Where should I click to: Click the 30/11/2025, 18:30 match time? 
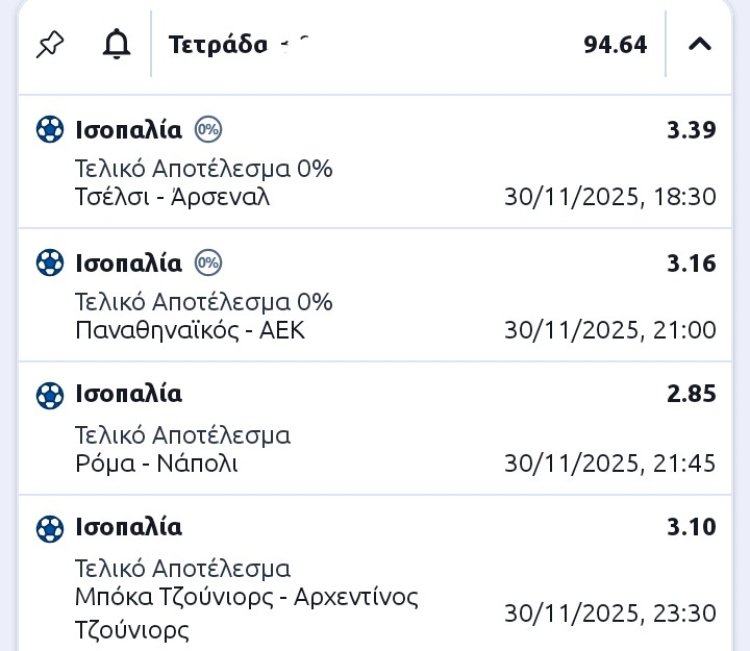(610, 197)
